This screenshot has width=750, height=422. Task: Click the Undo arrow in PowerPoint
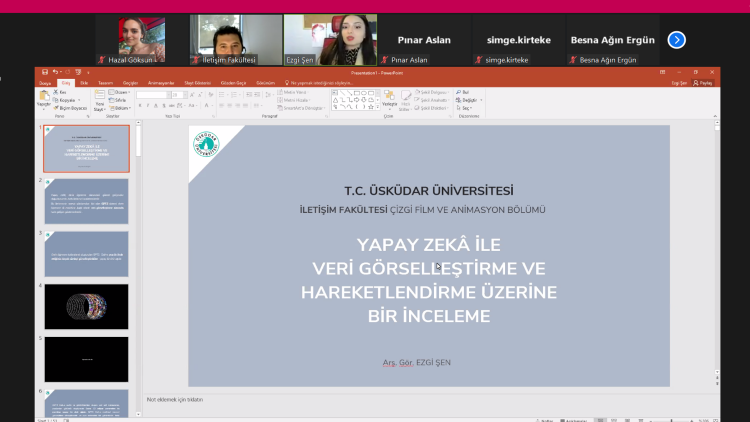55,72
